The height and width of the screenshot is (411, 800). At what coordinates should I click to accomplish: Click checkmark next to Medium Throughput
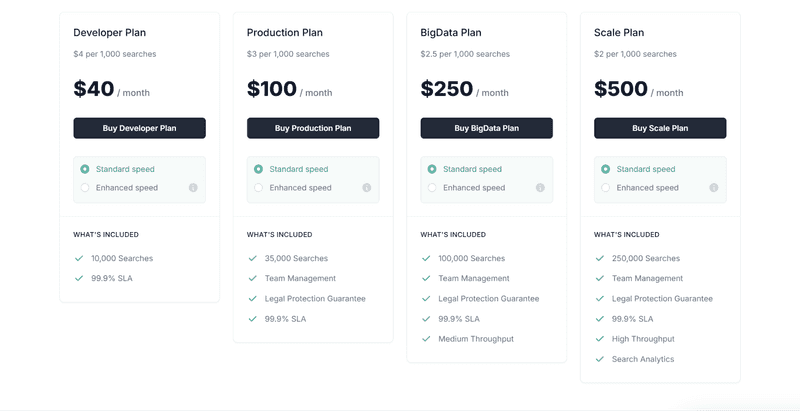[426, 339]
